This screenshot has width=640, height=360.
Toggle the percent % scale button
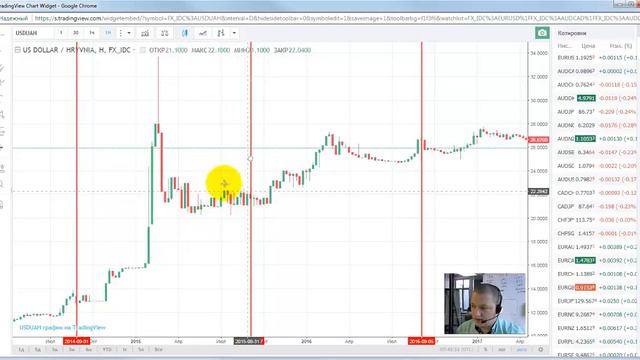click(x=486, y=349)
